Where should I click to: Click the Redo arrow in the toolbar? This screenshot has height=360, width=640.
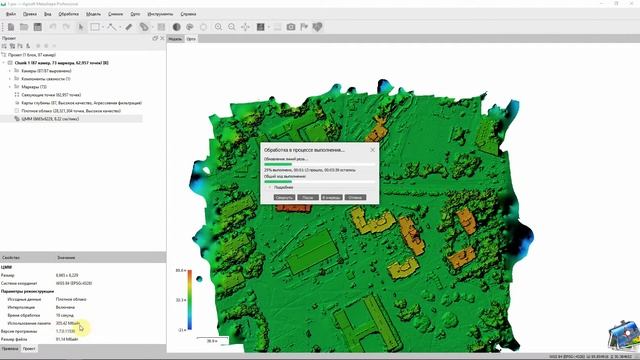(66, 27)
